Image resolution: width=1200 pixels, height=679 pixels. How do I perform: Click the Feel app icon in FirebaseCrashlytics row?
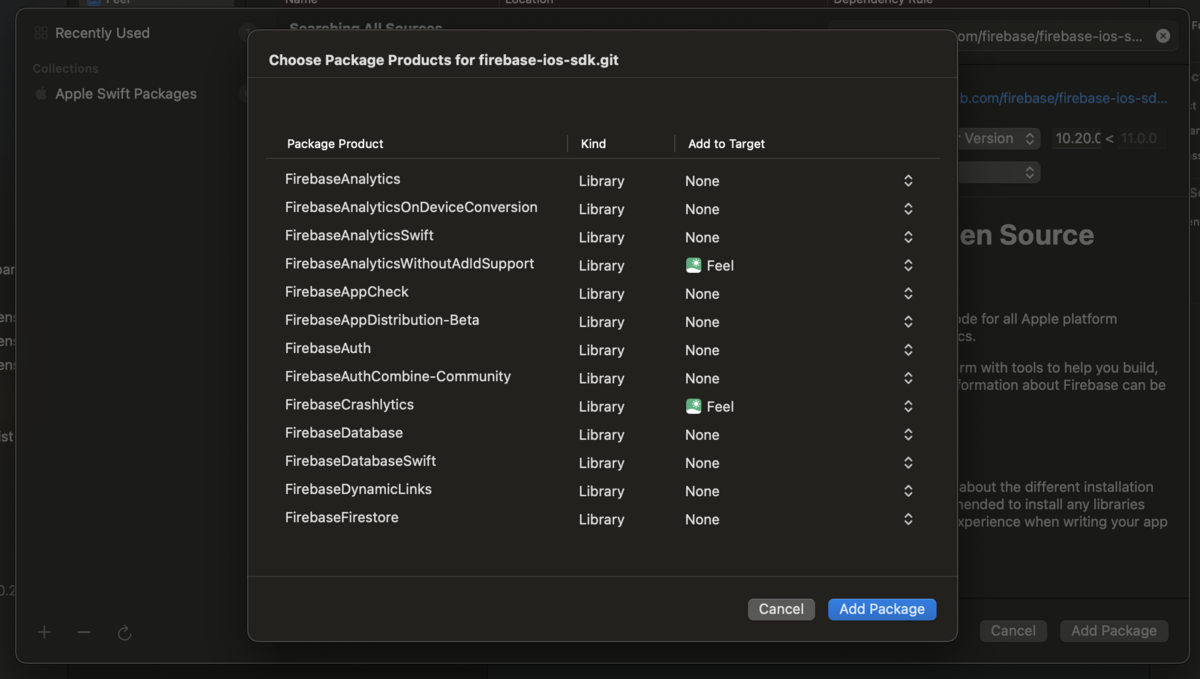[693, 406]
